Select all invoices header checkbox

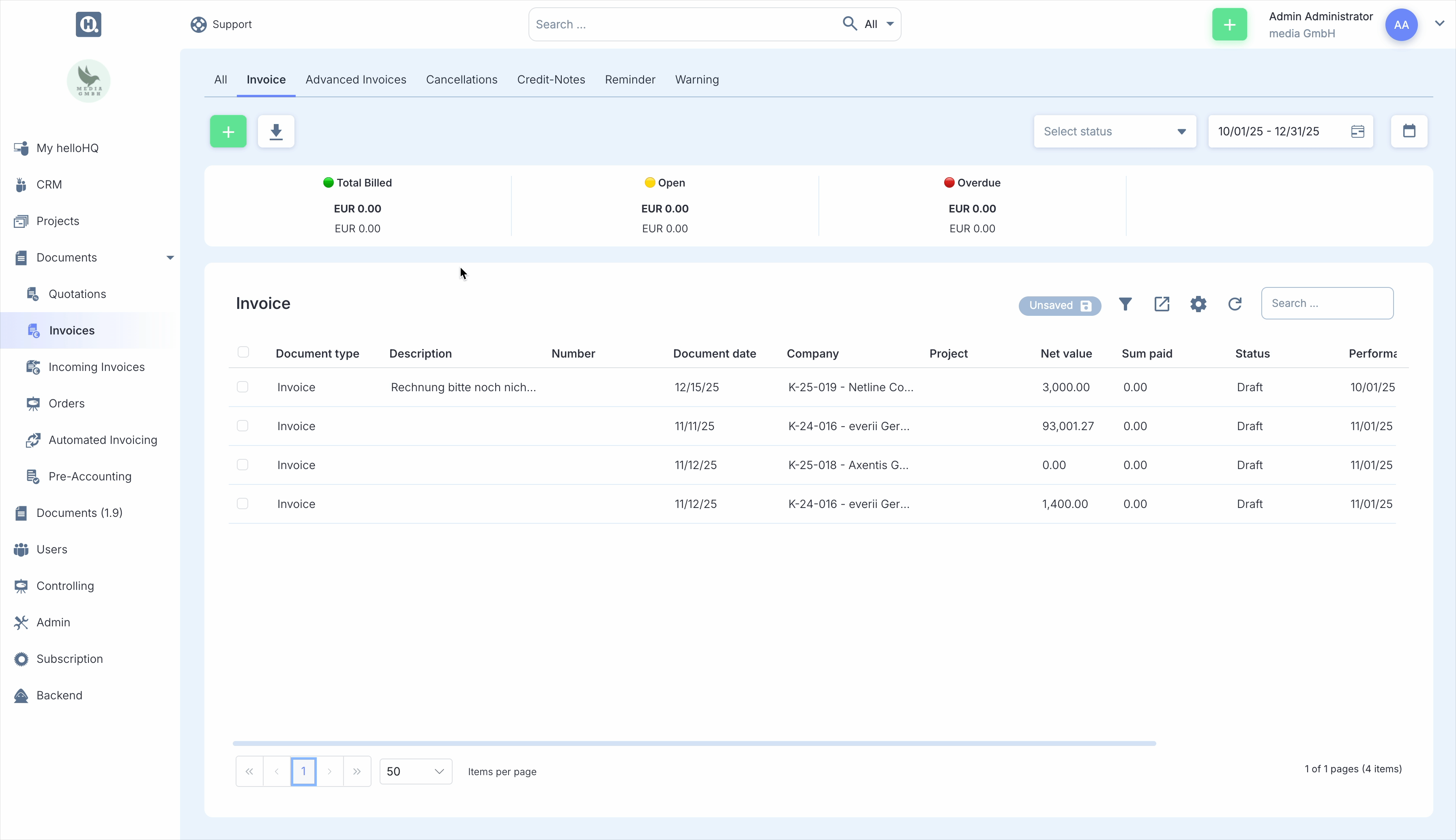tap(243, 352)
